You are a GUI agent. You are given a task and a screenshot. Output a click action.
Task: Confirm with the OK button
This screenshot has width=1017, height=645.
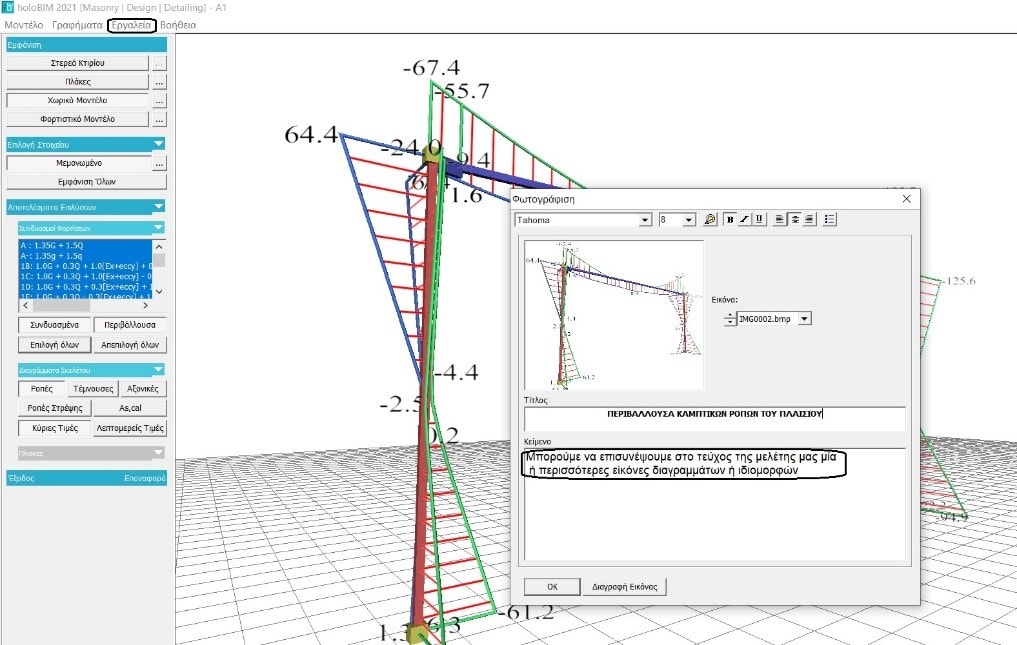(x=552, y=587)
